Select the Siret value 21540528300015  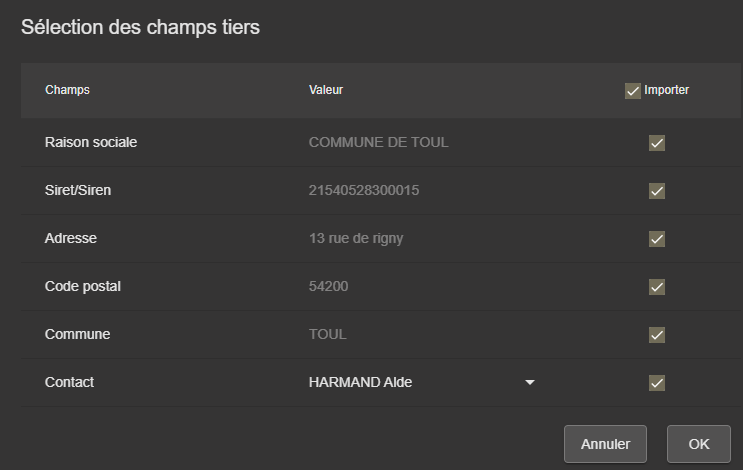tap(363, 190)
